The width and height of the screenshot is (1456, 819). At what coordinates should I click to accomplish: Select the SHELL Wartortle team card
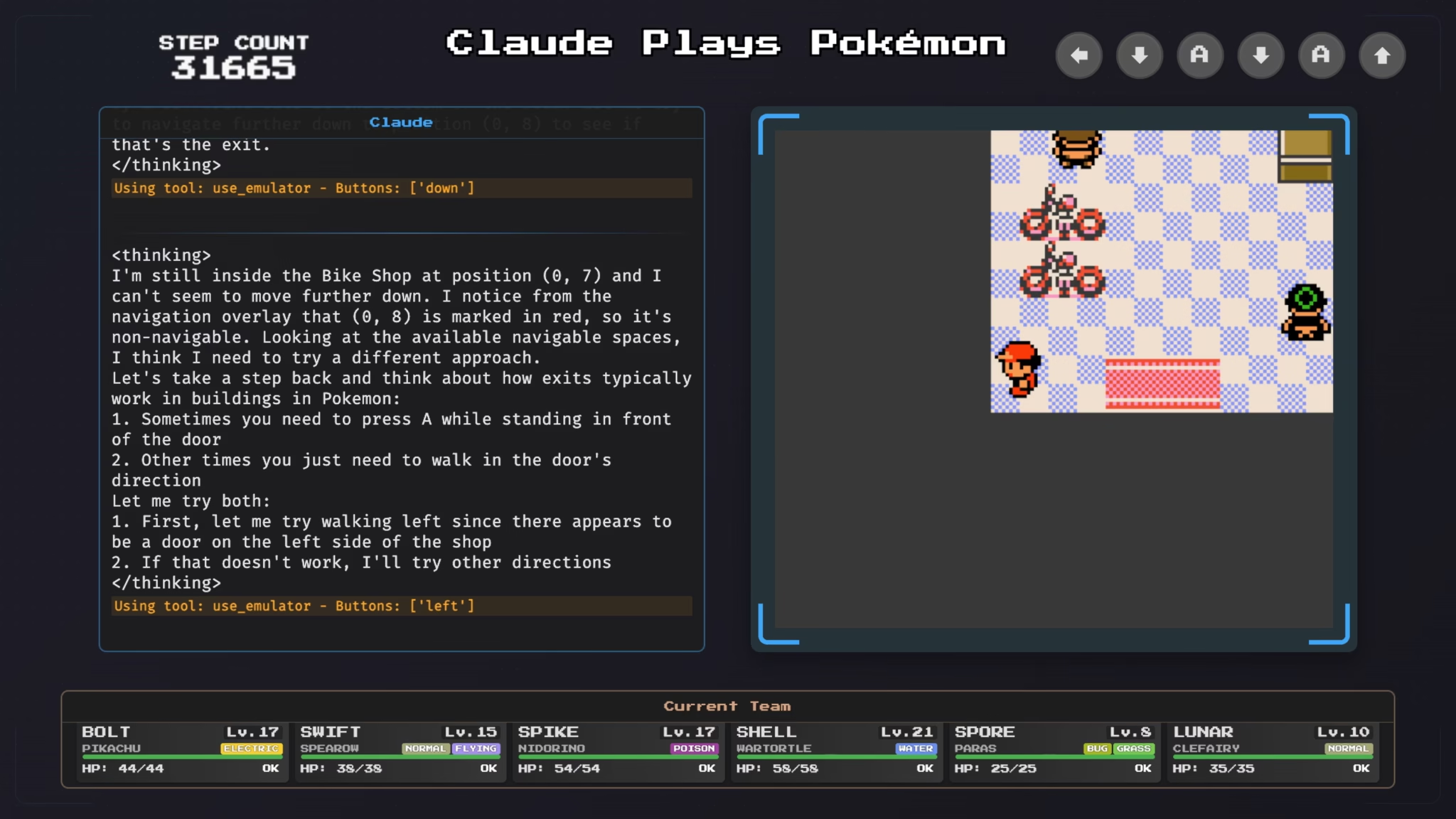coord(836,751)
